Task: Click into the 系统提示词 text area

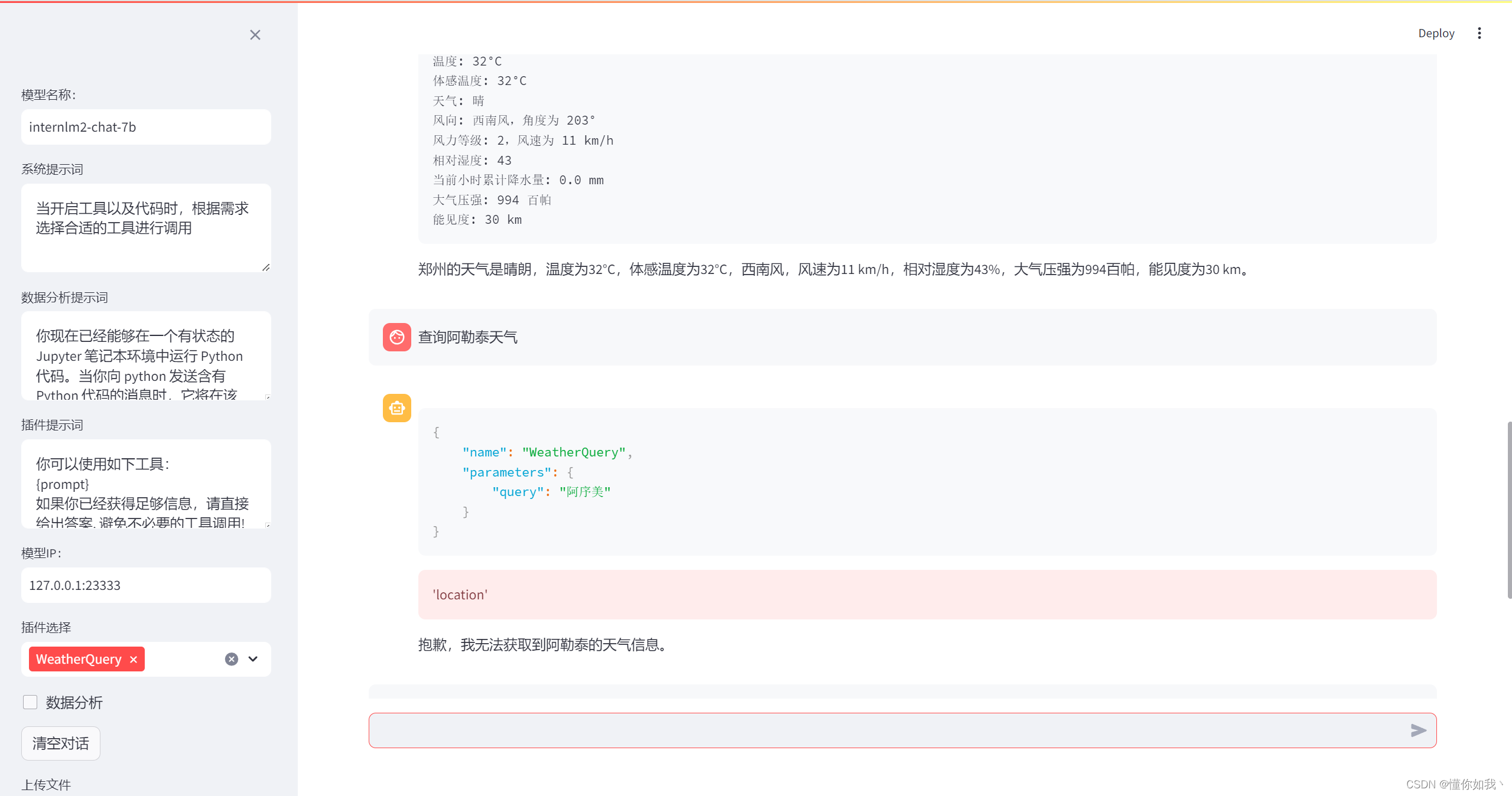Action: [146, 228]
